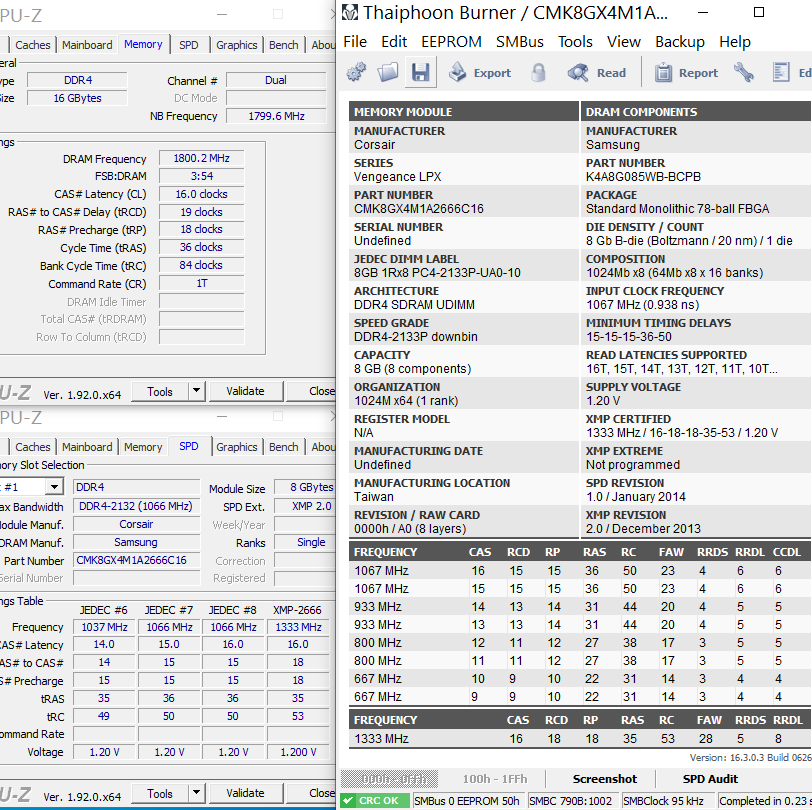Click the 1333 MHz XMP profile row
The image size is (812, 810).
tap(579, 739)
